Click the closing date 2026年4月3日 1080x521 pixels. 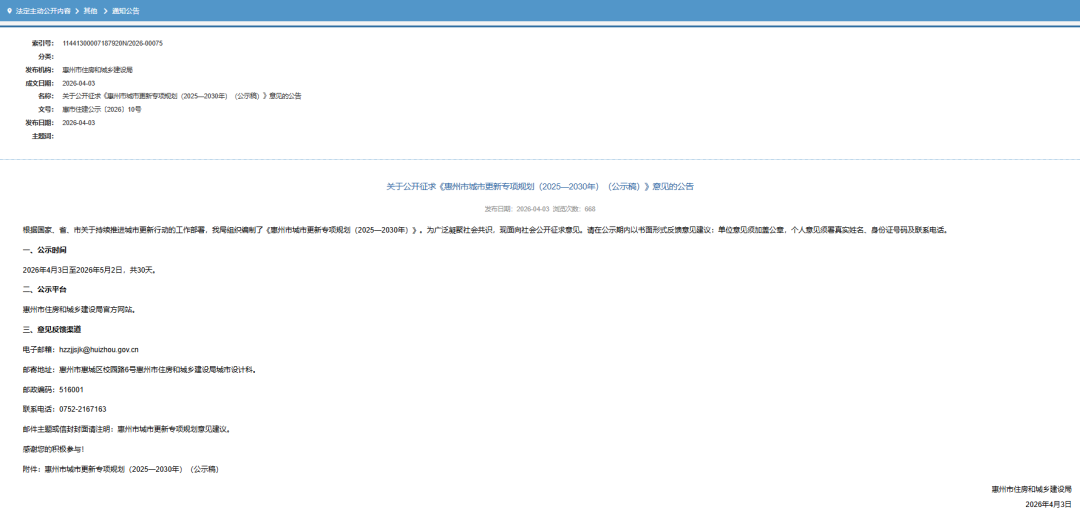pyautogui.click(x=1048, y=504)
